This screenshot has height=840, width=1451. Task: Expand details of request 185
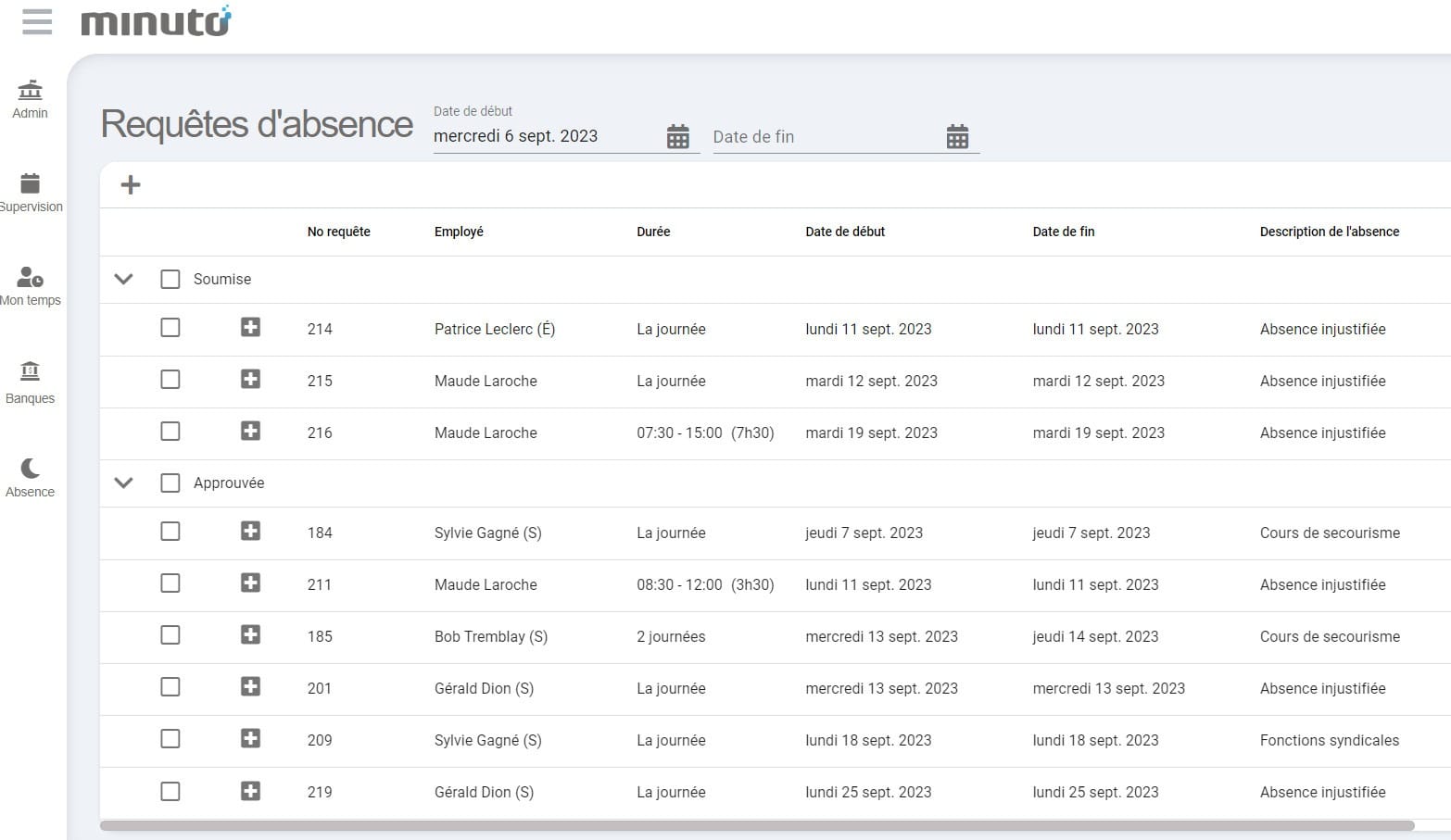coord(250,634)
